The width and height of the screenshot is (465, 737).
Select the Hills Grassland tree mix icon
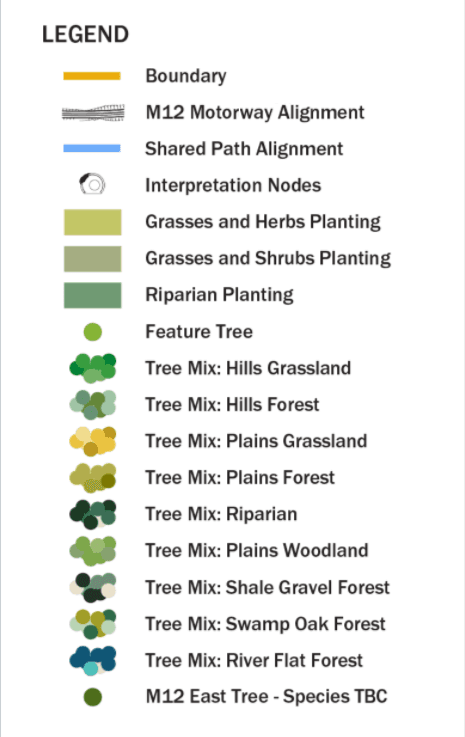coord(93,368)
